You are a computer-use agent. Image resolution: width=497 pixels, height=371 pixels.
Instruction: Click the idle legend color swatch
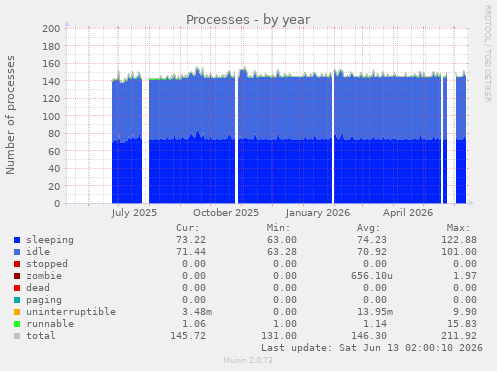coord(17,252)
